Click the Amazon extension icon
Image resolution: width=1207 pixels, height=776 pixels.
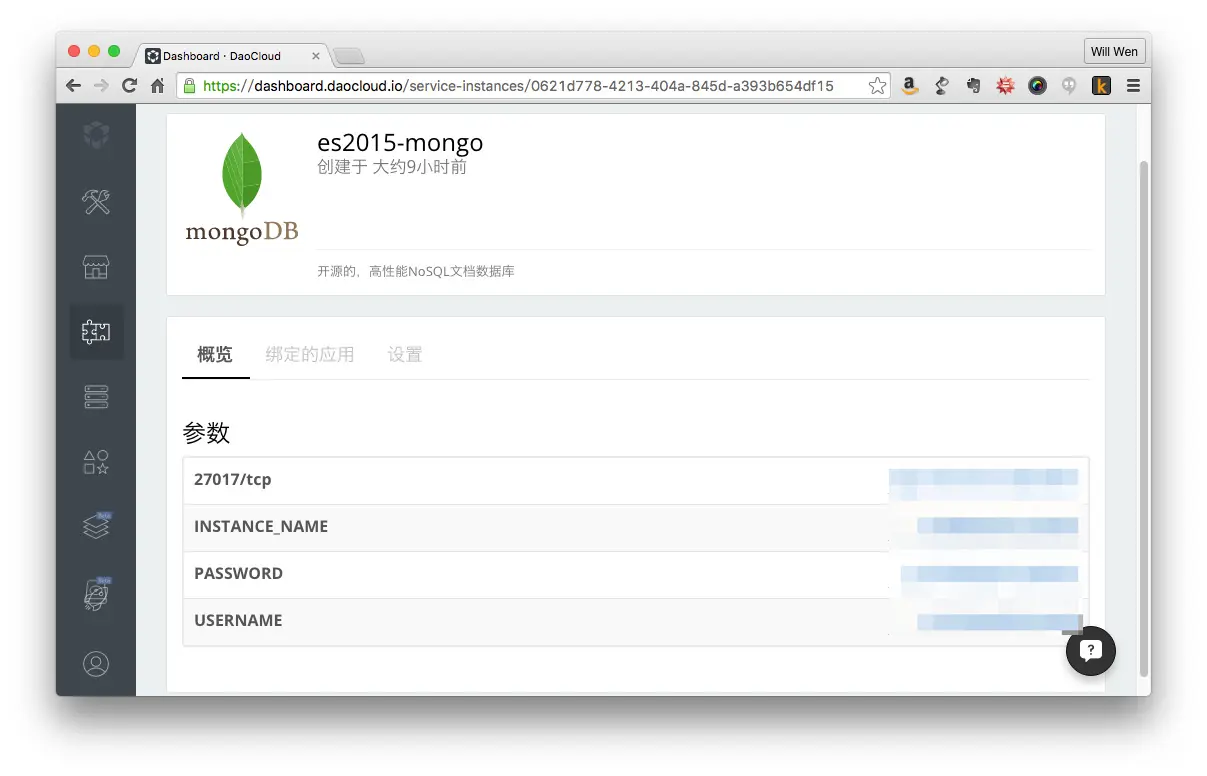tap(910, 86)
